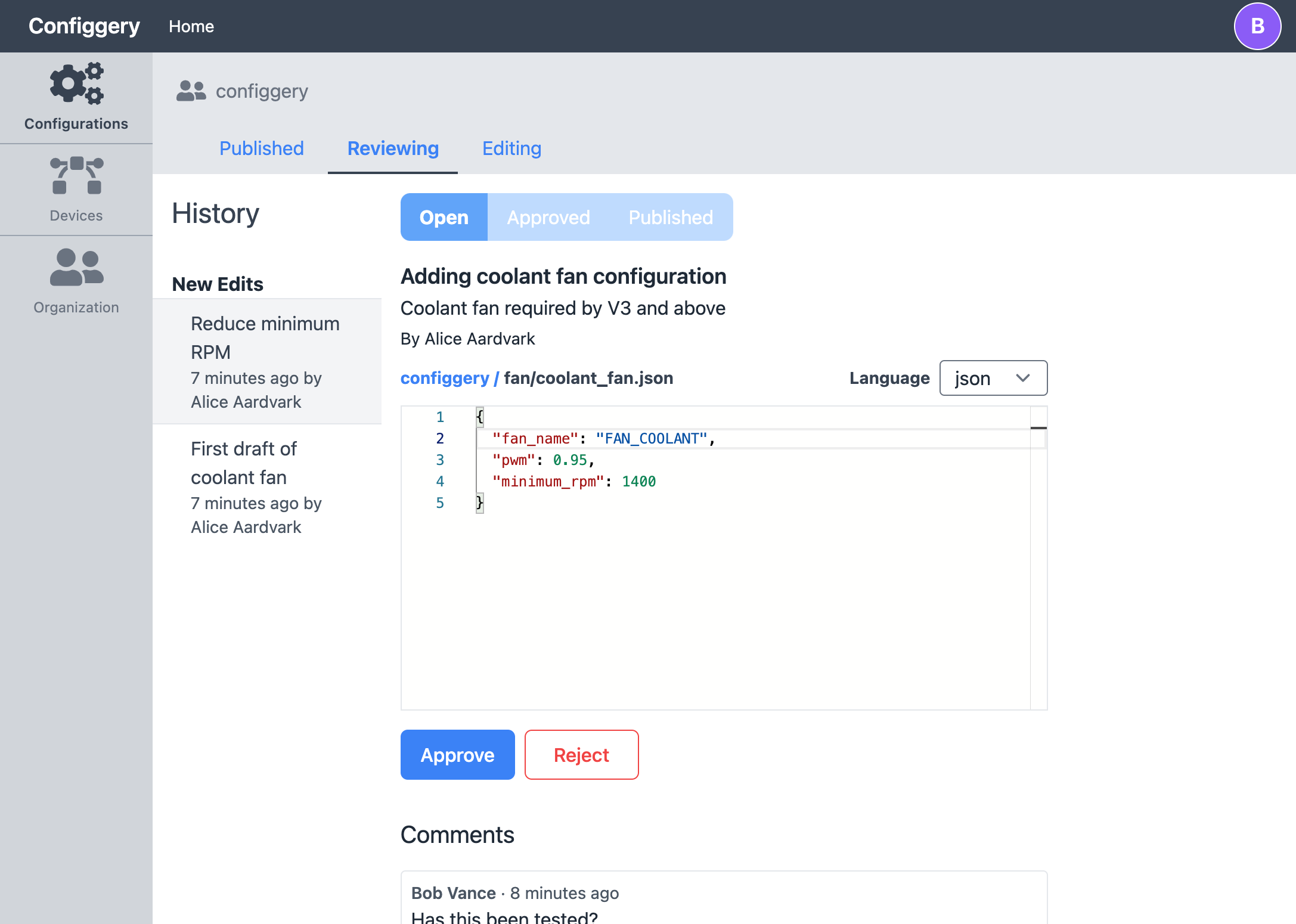Click the purple B user avatar
The image size is (1296, 924).
click(x=1257, y=26)
